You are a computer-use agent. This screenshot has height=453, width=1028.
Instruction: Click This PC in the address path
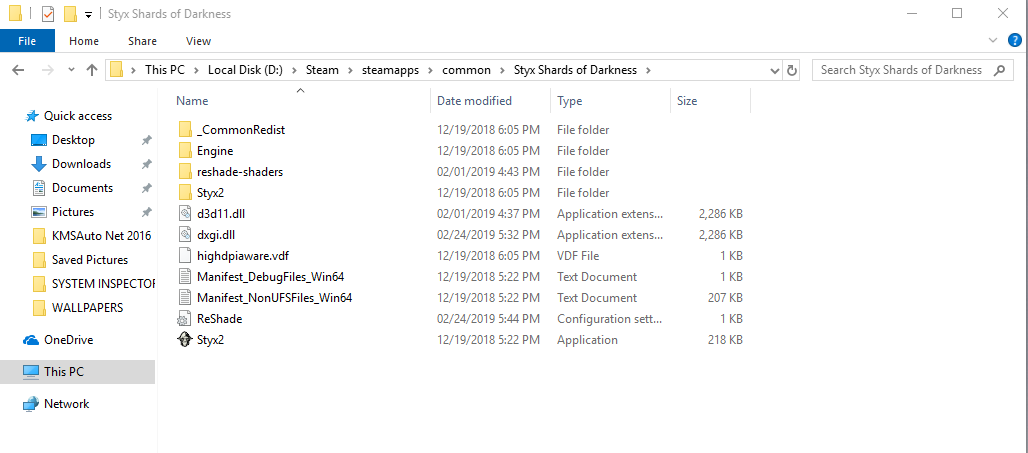pos(165,69)
